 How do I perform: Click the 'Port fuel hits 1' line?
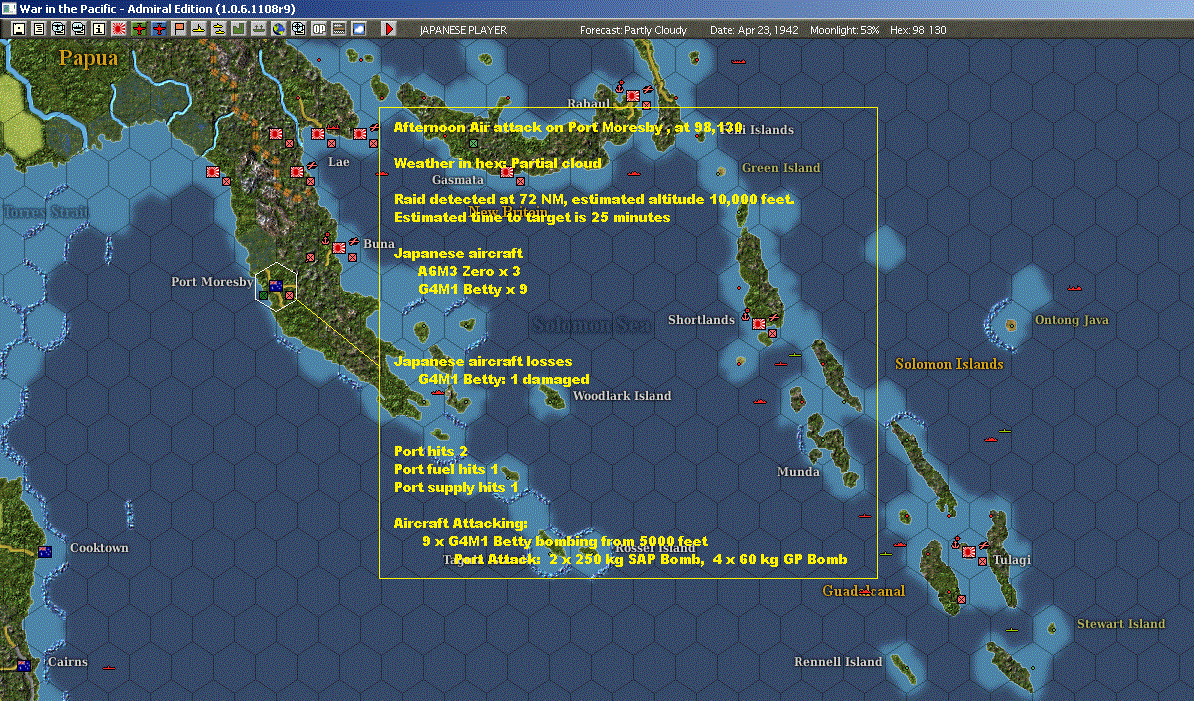coord(445,470)
